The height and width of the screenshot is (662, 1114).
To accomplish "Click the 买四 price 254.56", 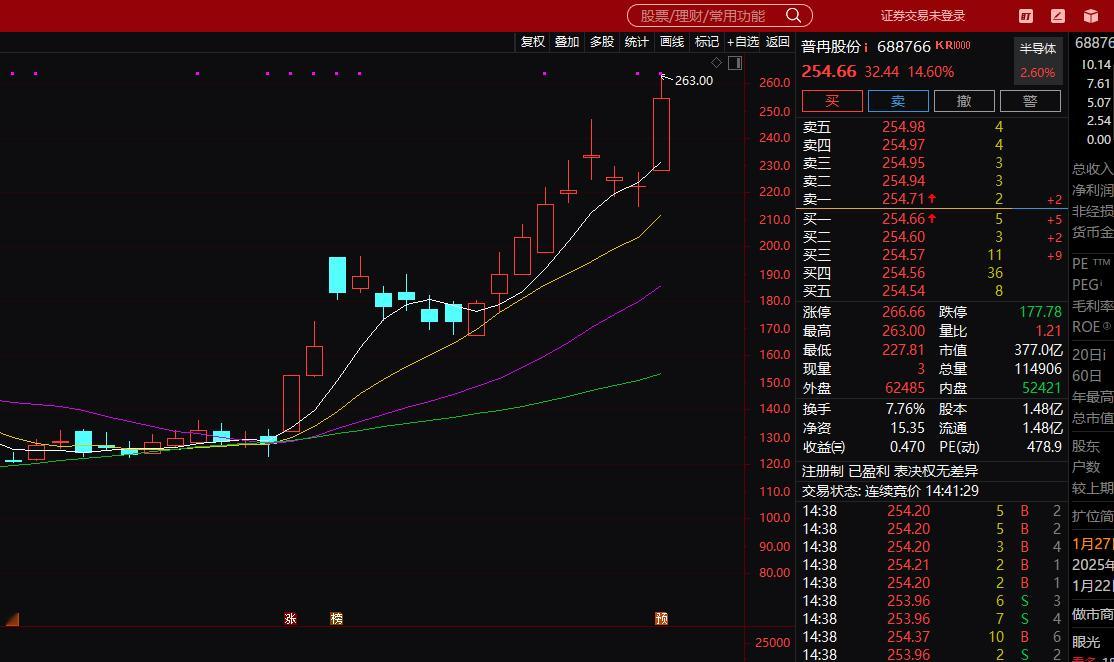I will coord(903,273).
